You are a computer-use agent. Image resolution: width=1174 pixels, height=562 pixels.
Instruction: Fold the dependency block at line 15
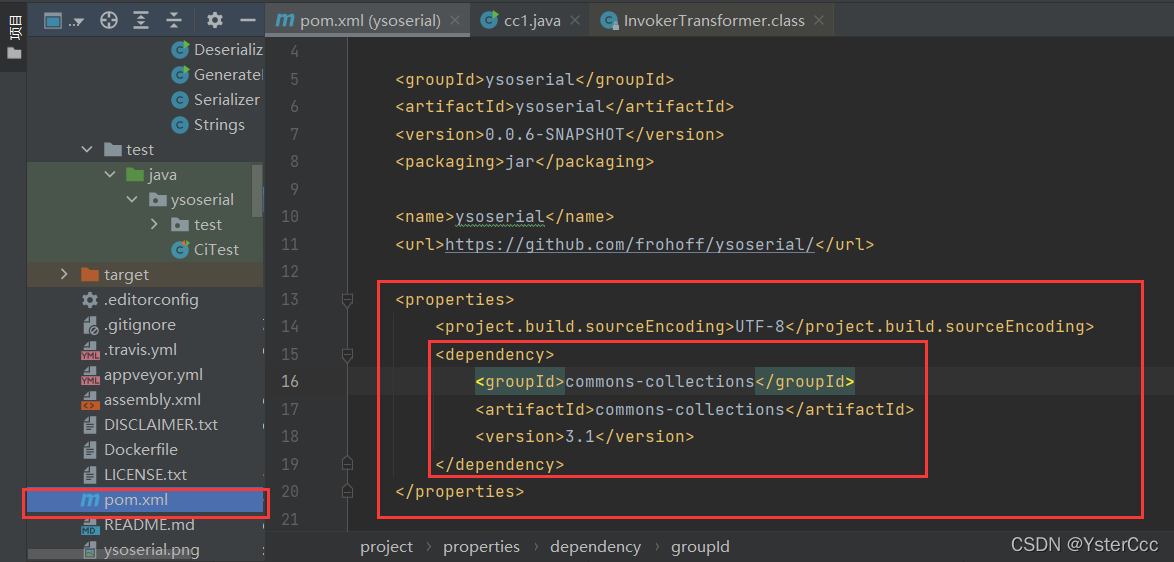pos(347,355)
